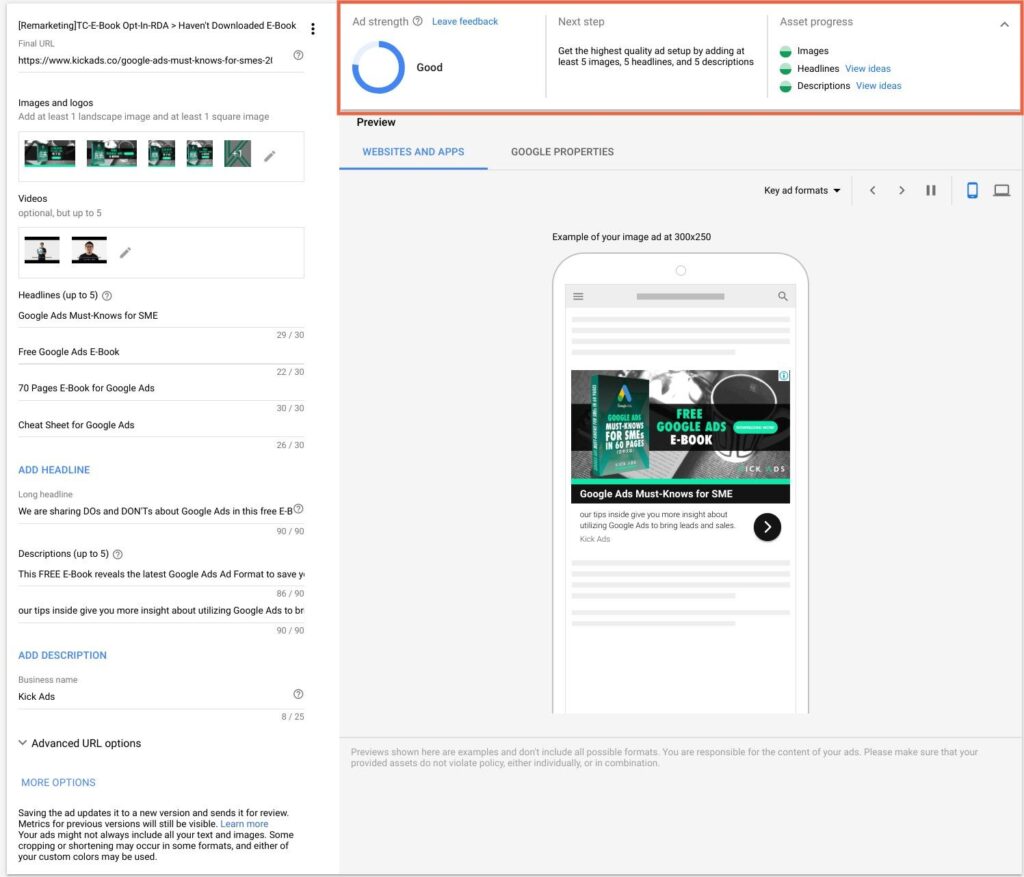Select the second video thumbnail
This screenshot has width=1024, height=877.
(x=89, y=250)
